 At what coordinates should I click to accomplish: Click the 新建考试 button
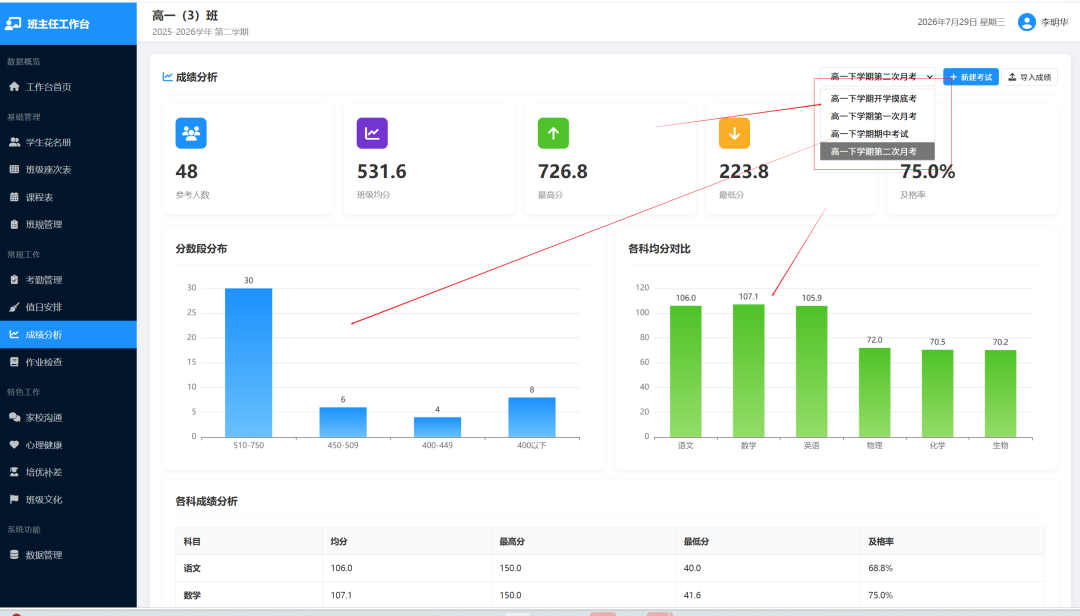coord(970,77)
